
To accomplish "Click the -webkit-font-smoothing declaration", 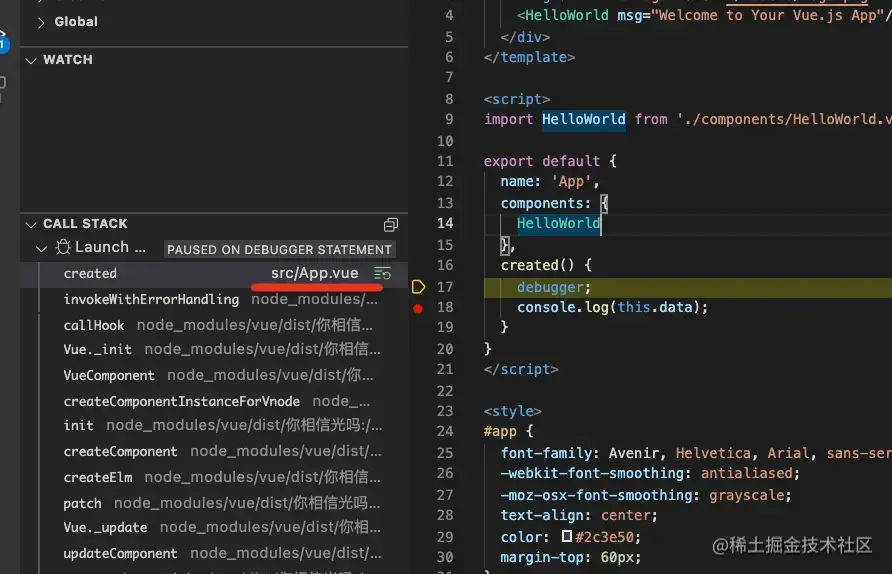I will click(x=650, y=473).
